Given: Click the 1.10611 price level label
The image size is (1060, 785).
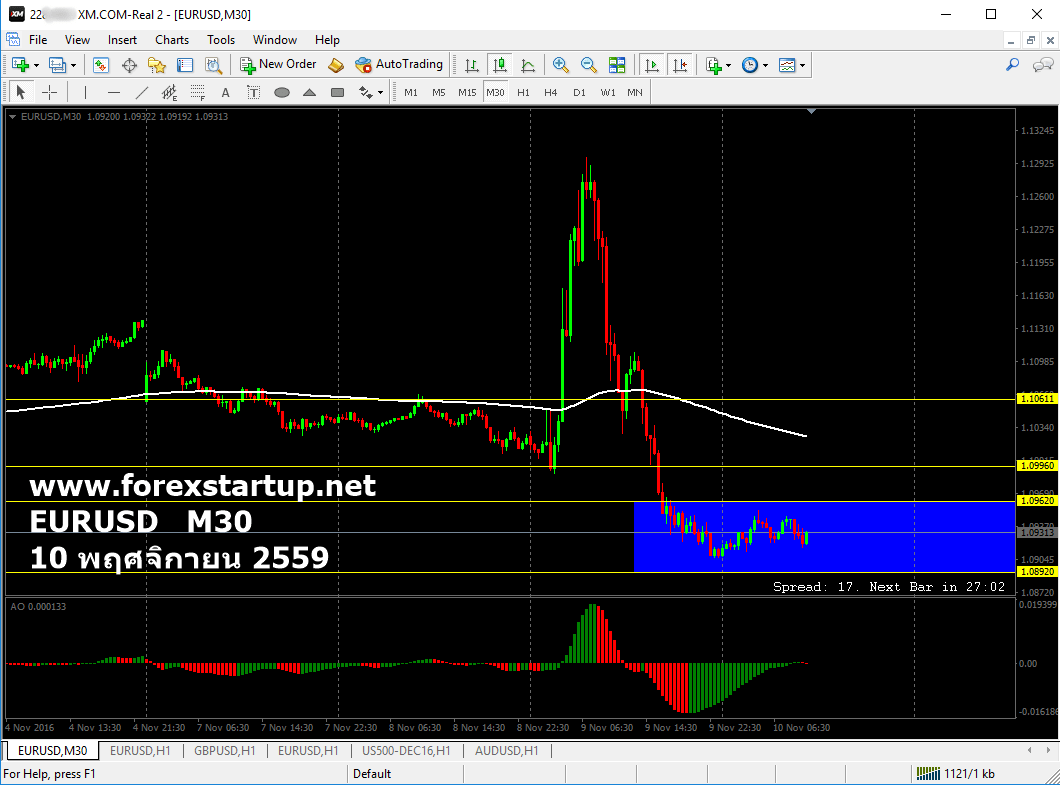Looking at the screenshot, I should tap(1037, 399).
